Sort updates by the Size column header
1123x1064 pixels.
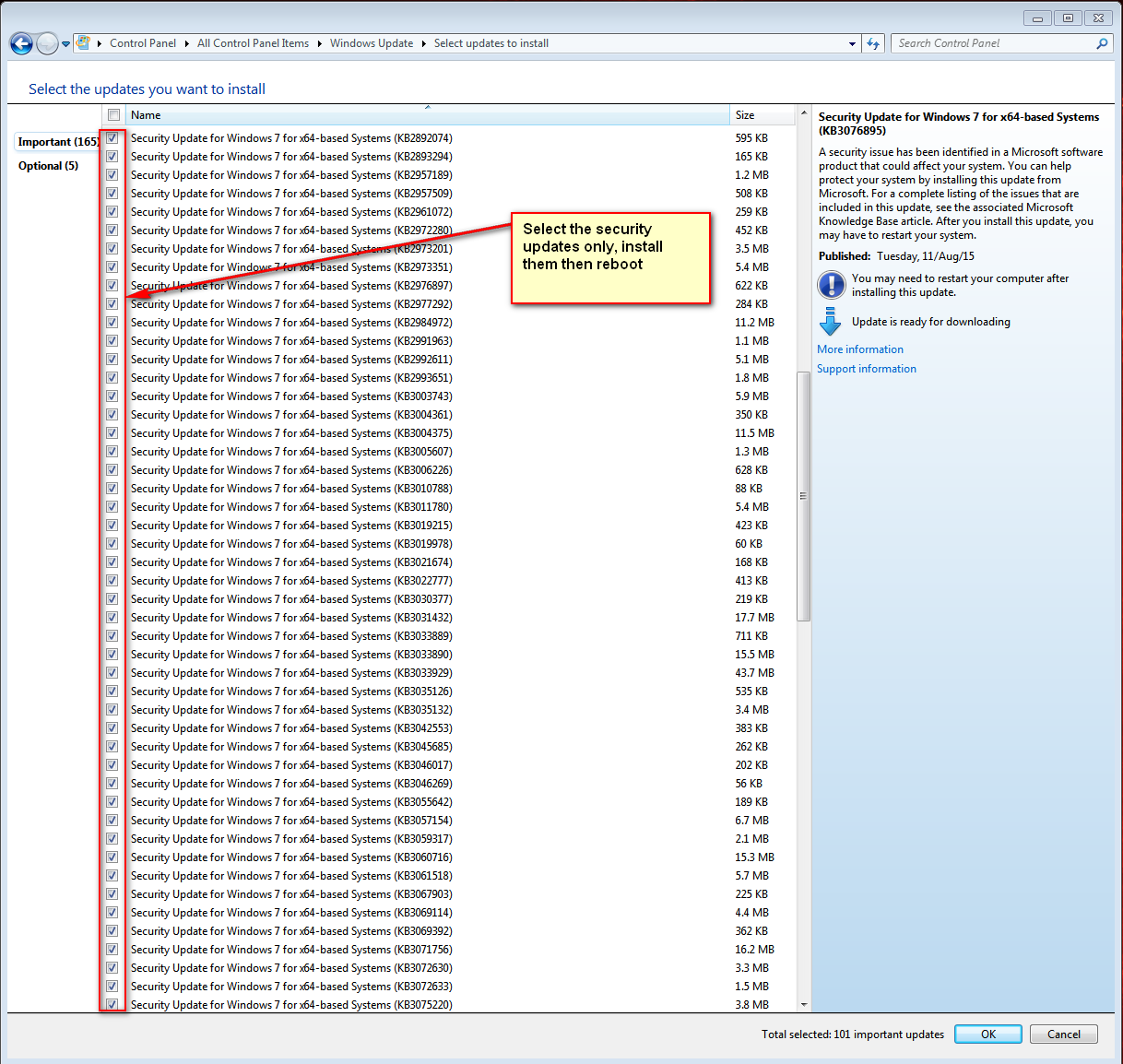(762, 115)
